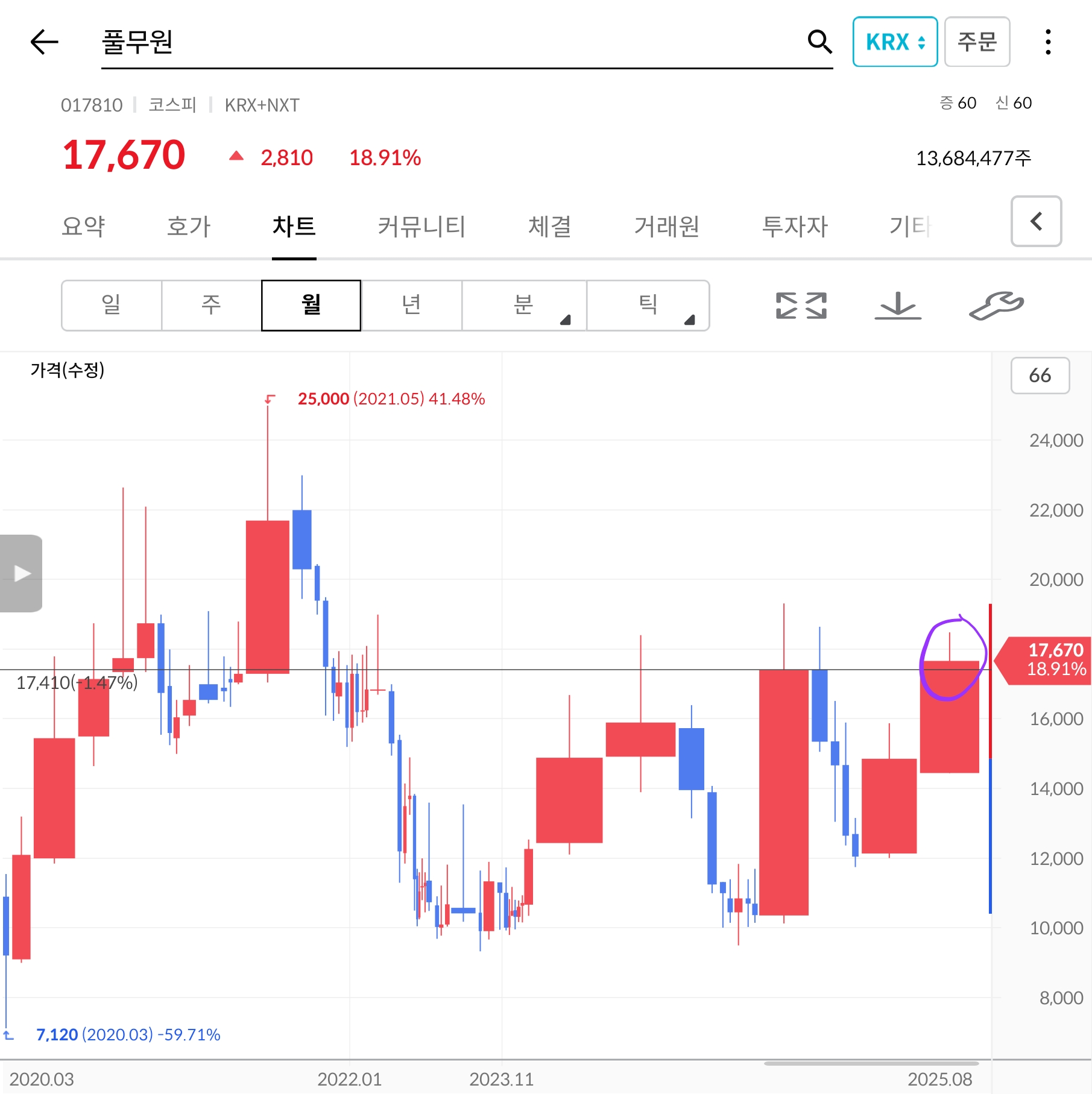This screenshot has width=1092, height=1094.
Task: Switch to the 차트 tab
Action: click(x=294, y=227)
